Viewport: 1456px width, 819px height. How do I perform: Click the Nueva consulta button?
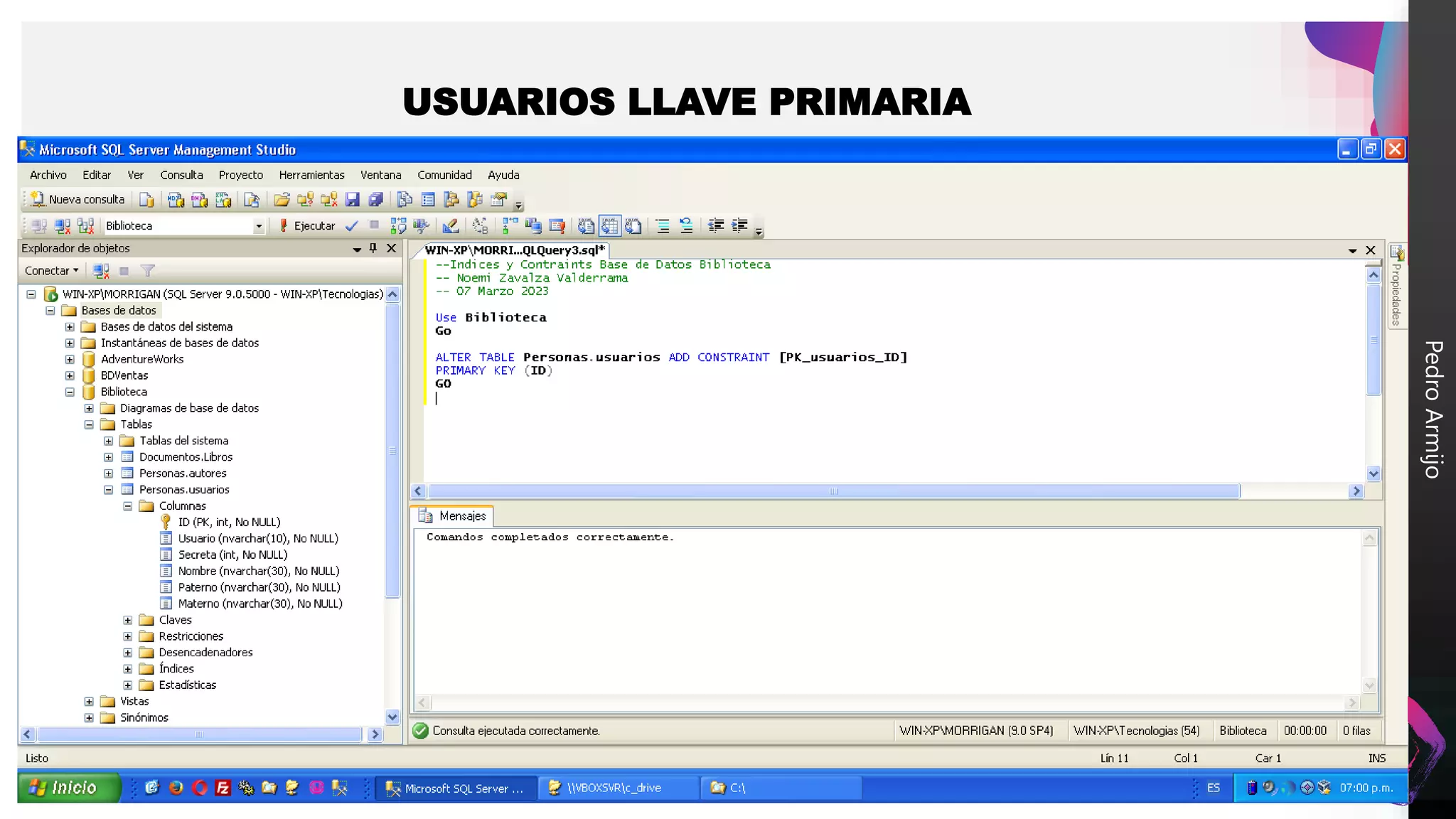78,200
